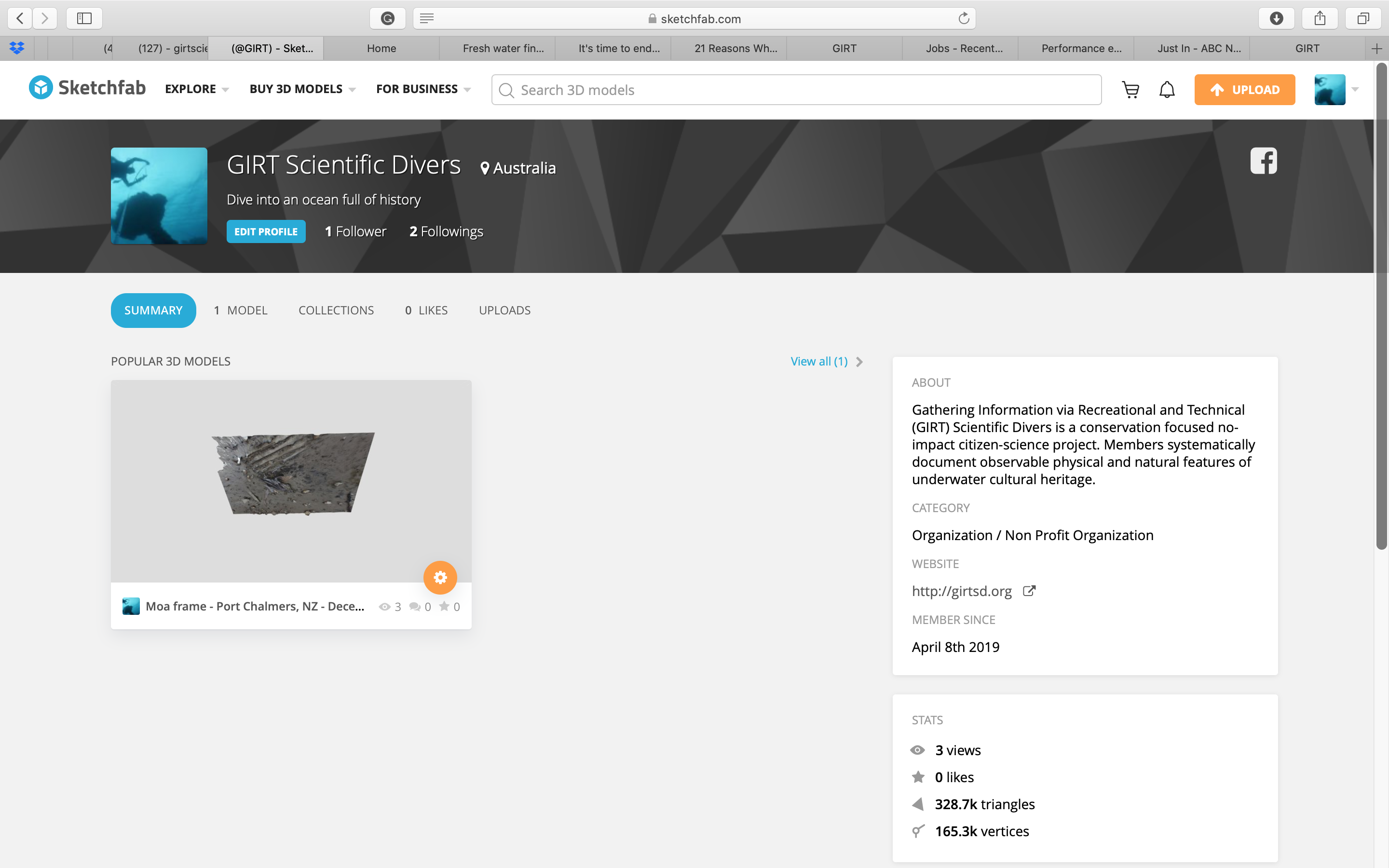Click the Australia location pin
This screenshot has height=868, width=1389.
(485, 168)
